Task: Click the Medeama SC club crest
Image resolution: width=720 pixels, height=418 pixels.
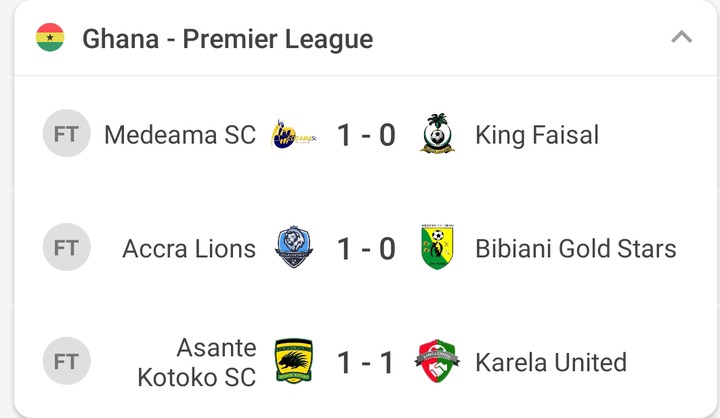Action: (x=293, y=134)
